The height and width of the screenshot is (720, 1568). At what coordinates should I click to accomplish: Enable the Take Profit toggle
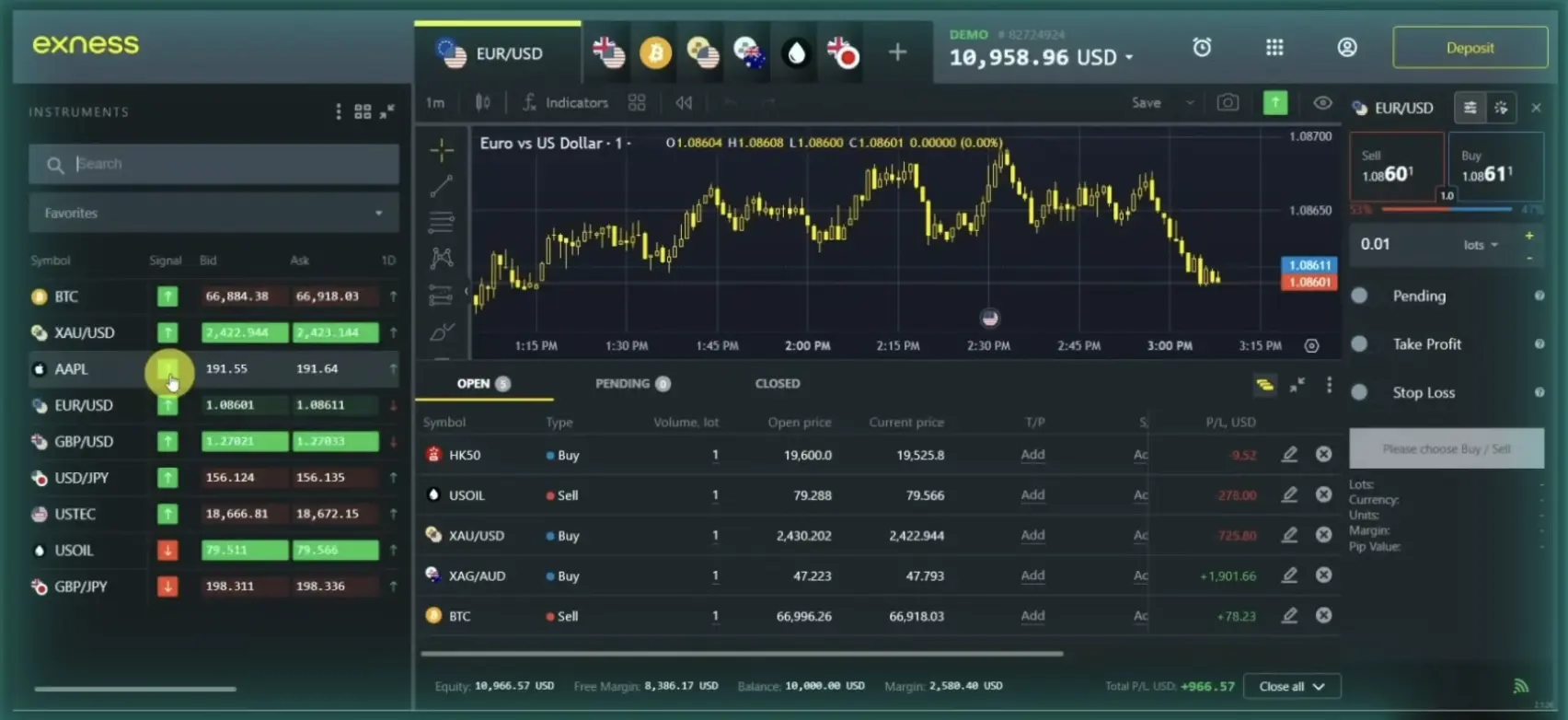click(x=1359, y=343)
